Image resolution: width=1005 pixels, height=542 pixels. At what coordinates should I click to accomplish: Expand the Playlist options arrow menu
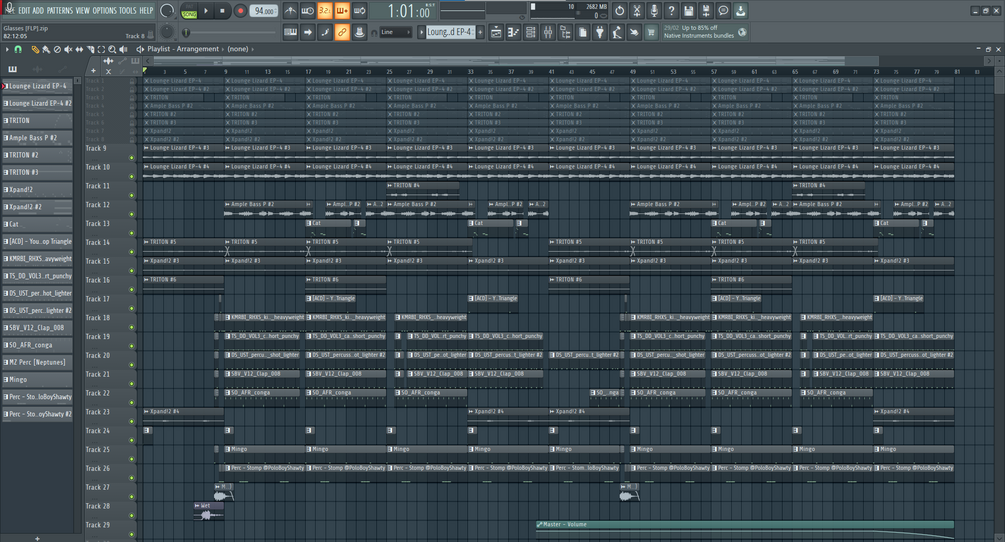click(x=7, y=49)
